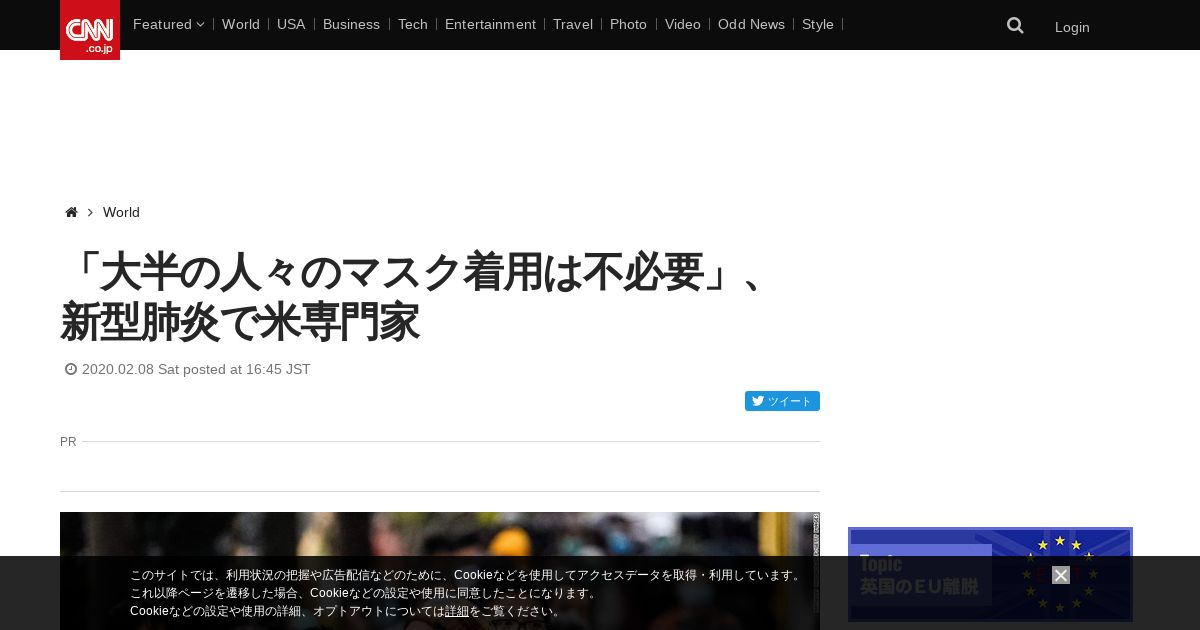
Task: Share article via ツイート button
Action: (782, 401)
